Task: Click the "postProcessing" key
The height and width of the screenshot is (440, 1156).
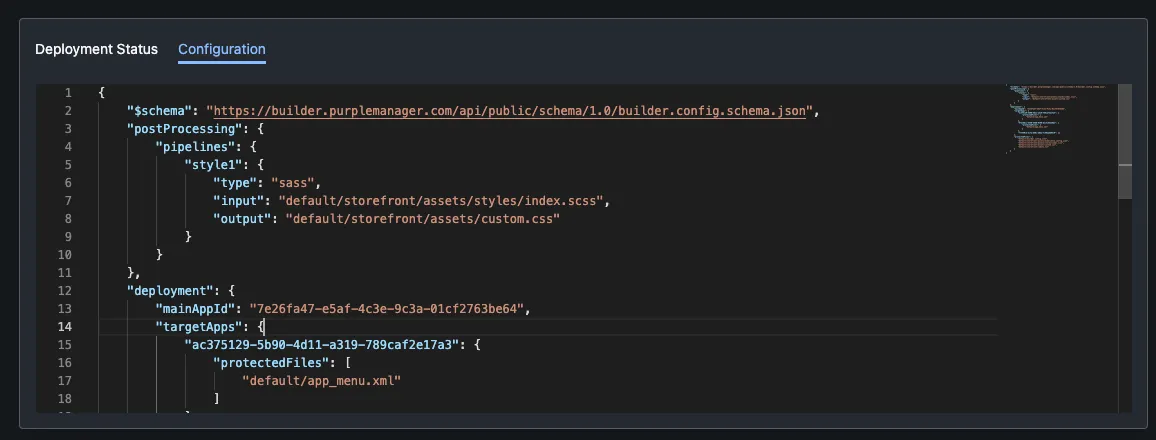Action: (x=185, y=129)
